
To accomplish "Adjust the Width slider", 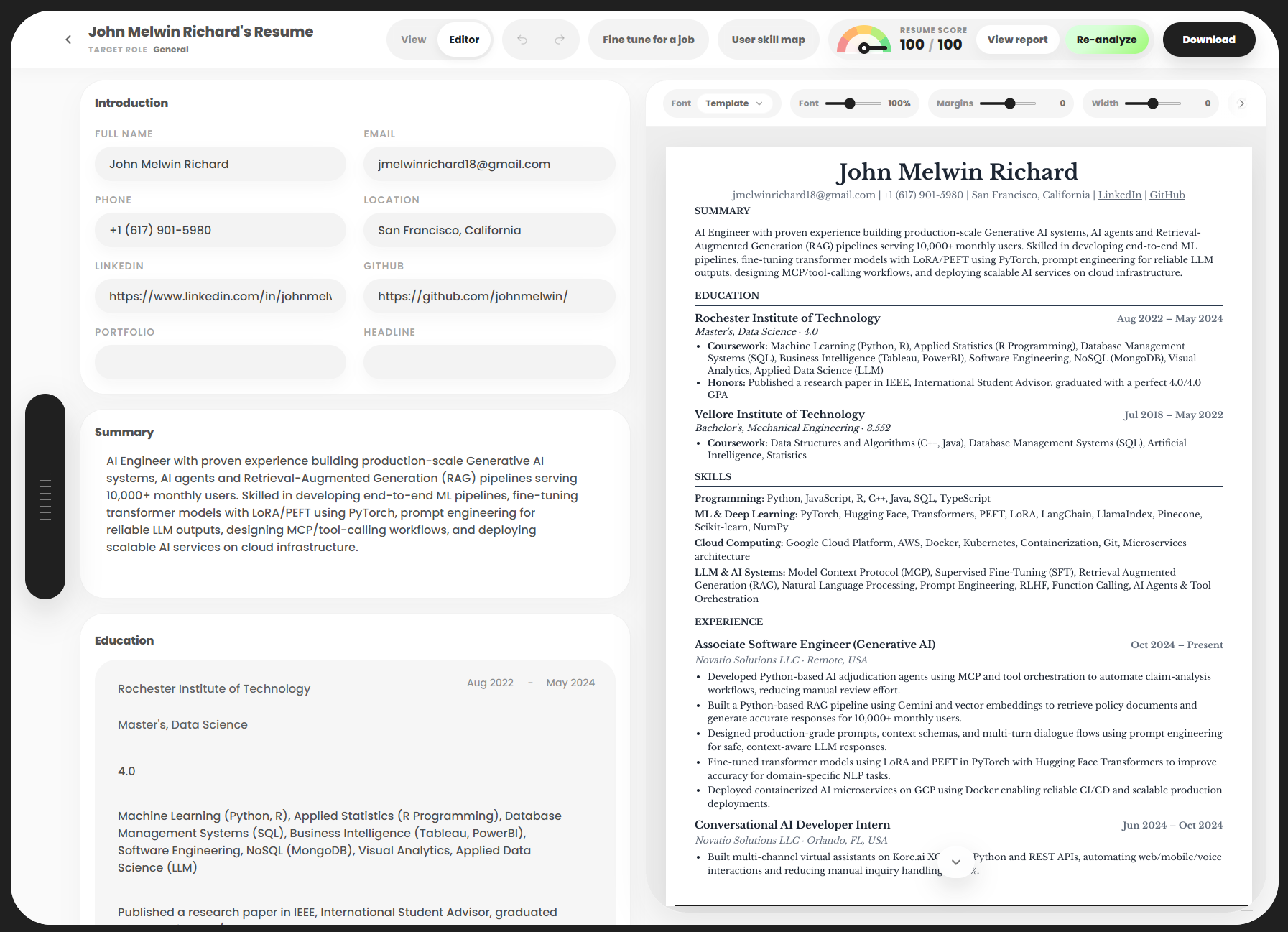I will coord(1152,103).
